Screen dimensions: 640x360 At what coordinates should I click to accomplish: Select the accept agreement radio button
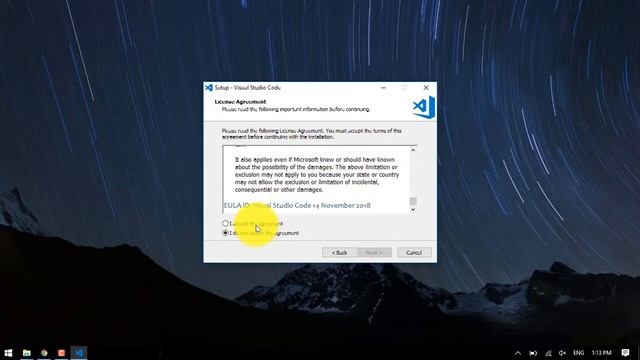pyautogui.click(x=225, y=223)
